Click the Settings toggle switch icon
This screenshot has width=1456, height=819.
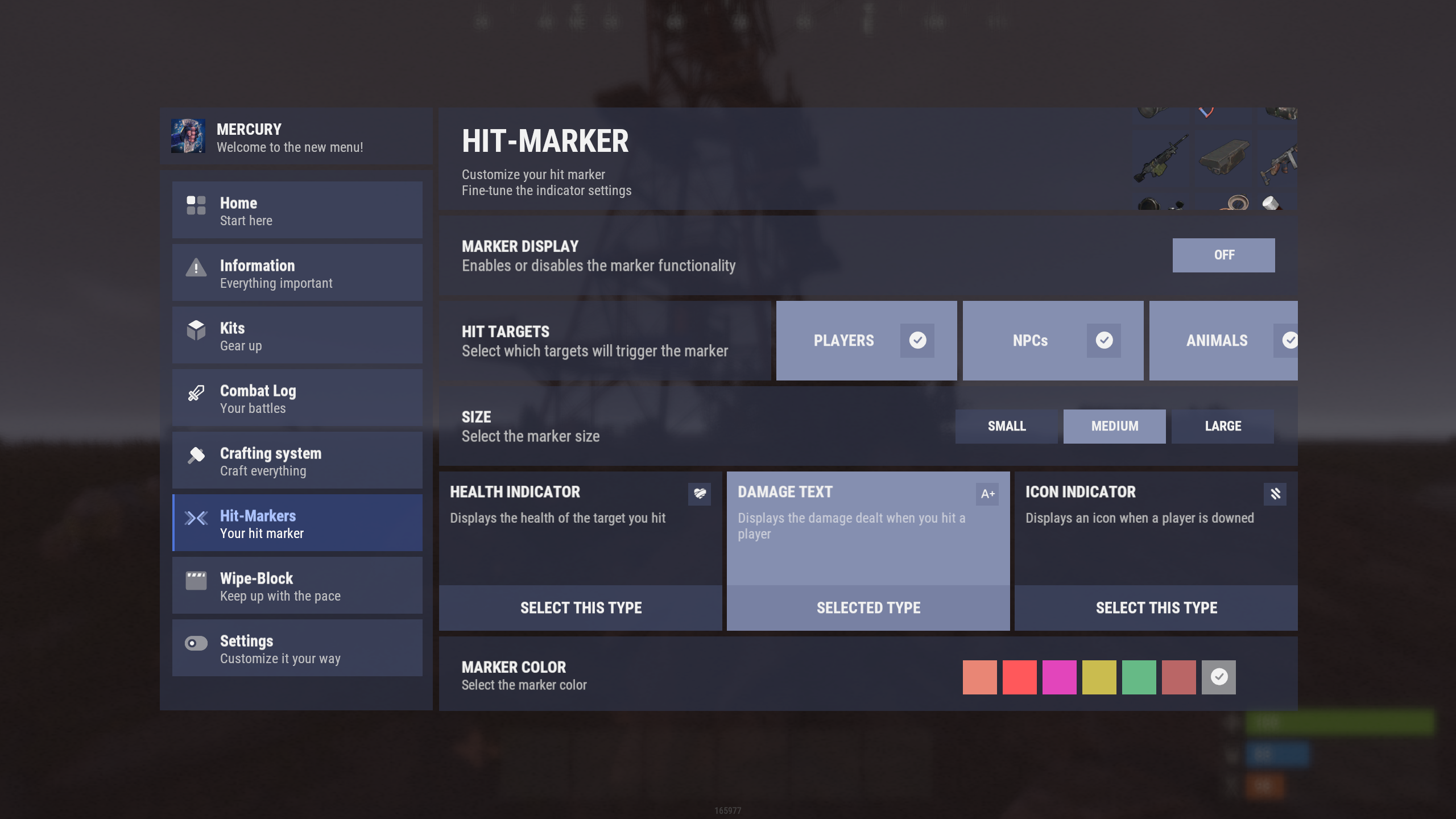[x=196, y=643]
